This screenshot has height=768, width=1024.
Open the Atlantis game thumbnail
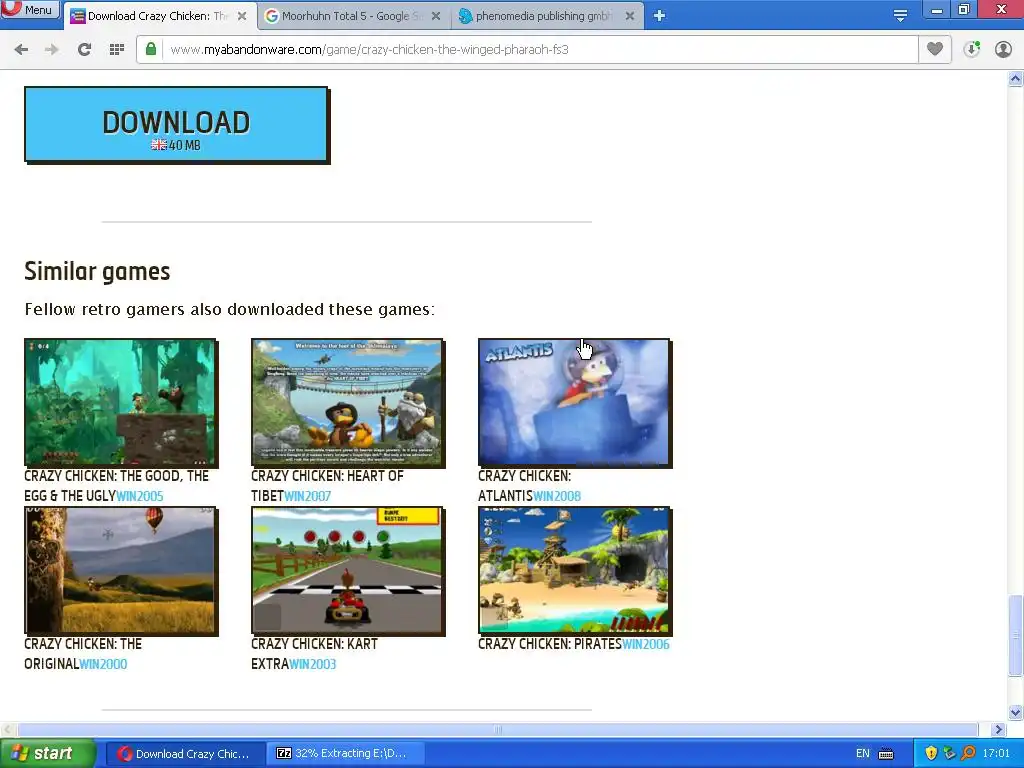(x=575, y=402)
